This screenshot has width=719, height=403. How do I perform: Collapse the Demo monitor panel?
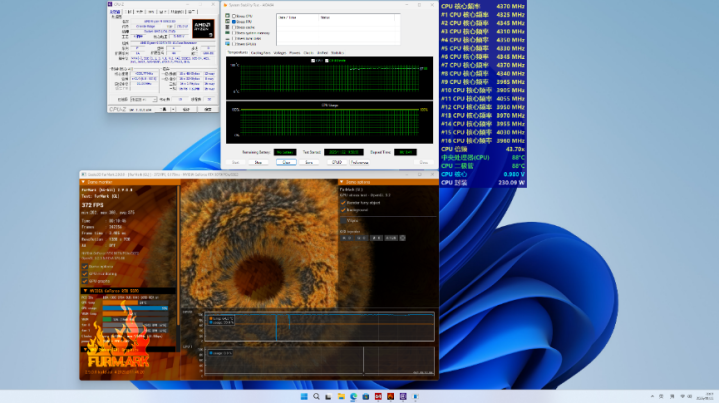coord(86,181)
